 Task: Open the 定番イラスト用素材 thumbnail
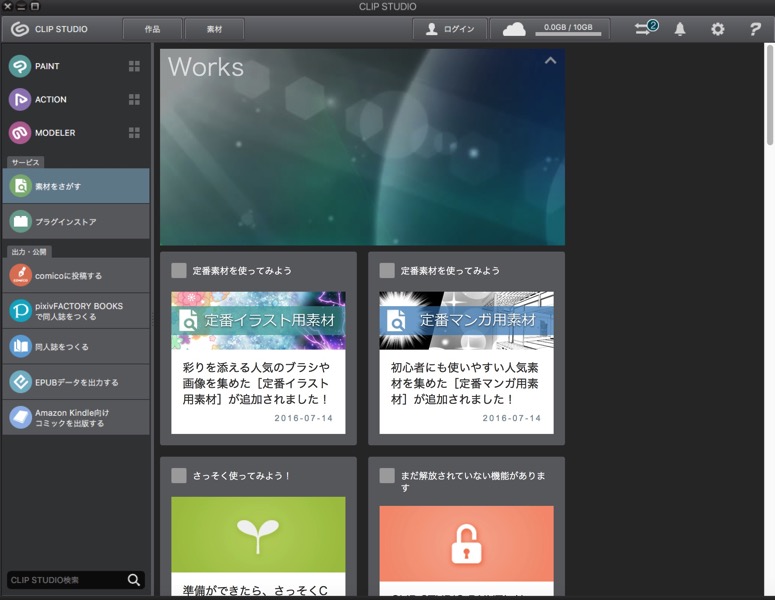click(x=258, y=320)
